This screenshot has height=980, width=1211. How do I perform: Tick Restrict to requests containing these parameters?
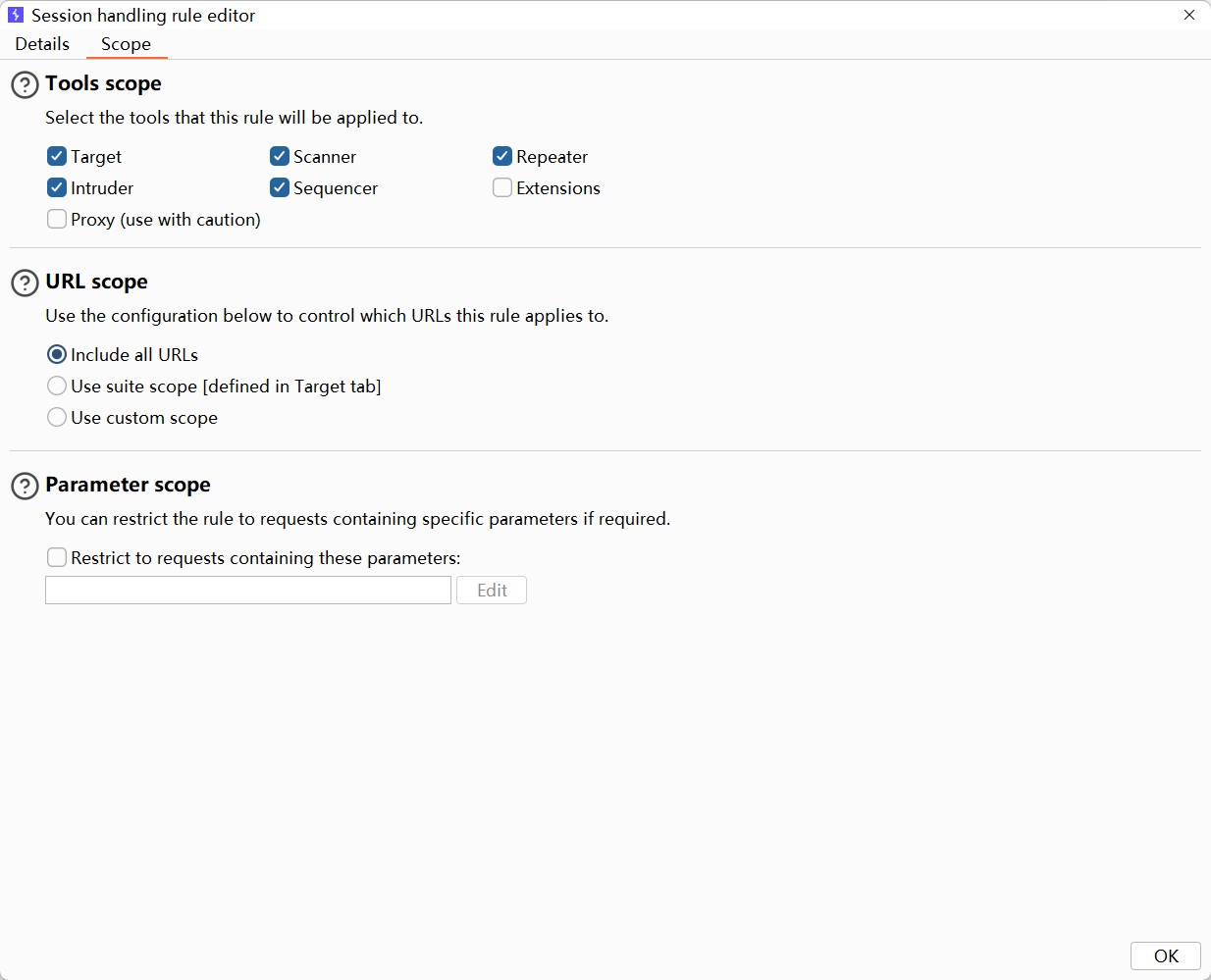(57, 558)
